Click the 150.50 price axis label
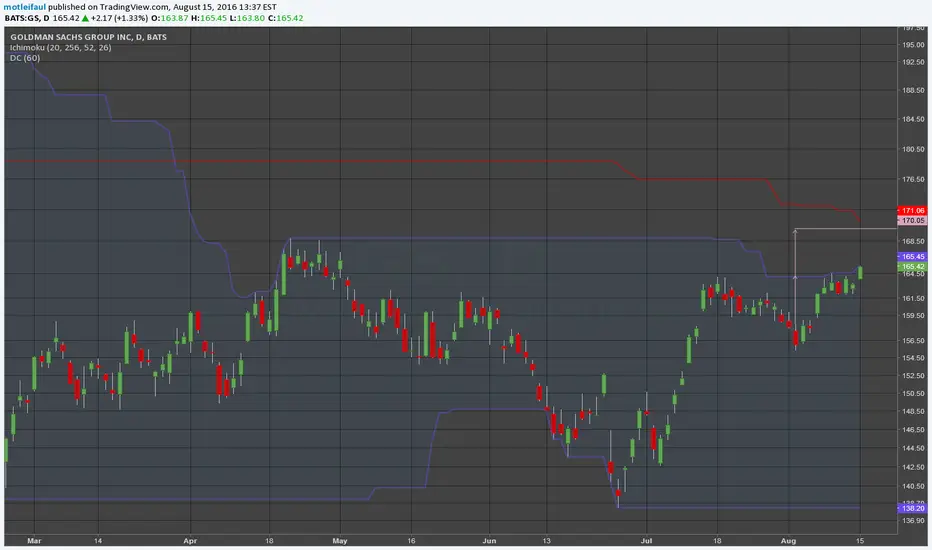The image size is (932, 550). [x=913, y=394]
